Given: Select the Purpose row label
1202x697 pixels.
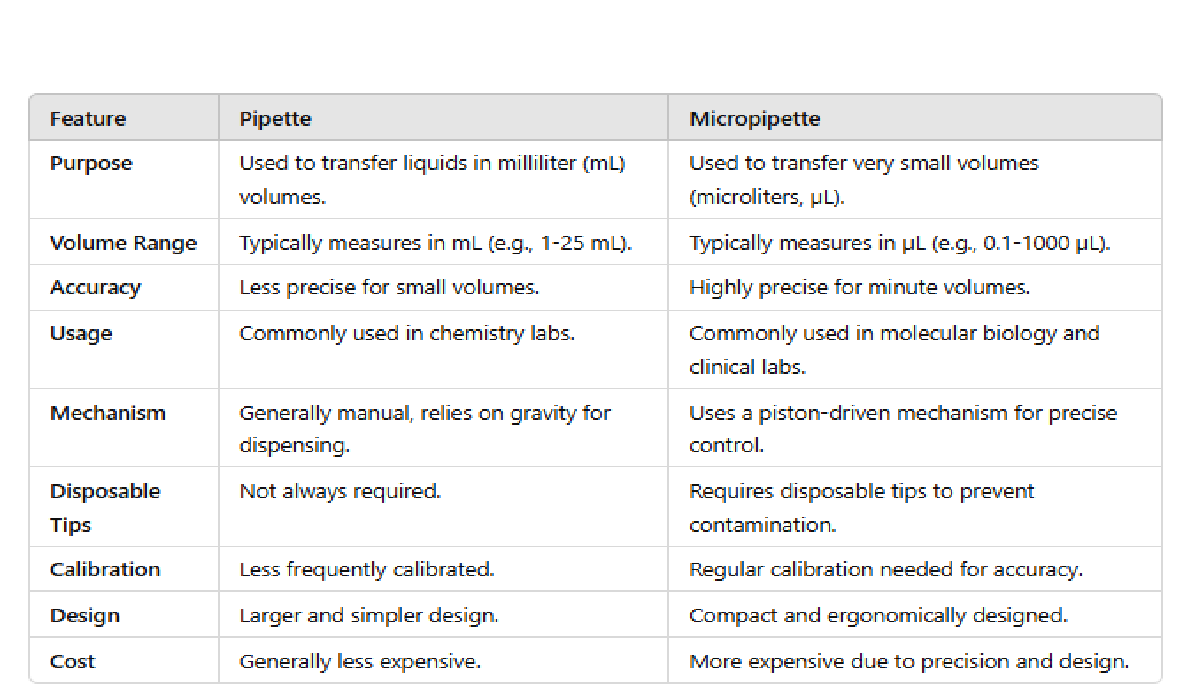Looking at the screenshot, I should 91,163.
